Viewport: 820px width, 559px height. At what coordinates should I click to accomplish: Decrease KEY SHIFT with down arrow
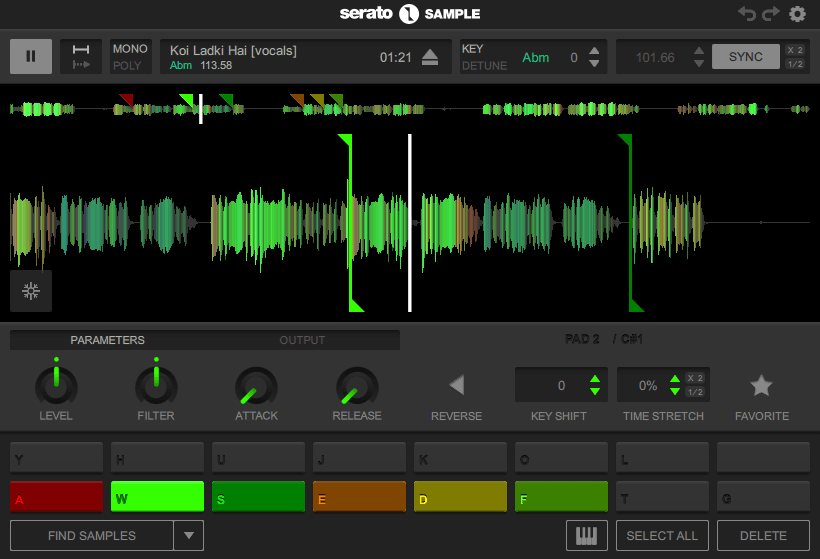tap(595, 391)
